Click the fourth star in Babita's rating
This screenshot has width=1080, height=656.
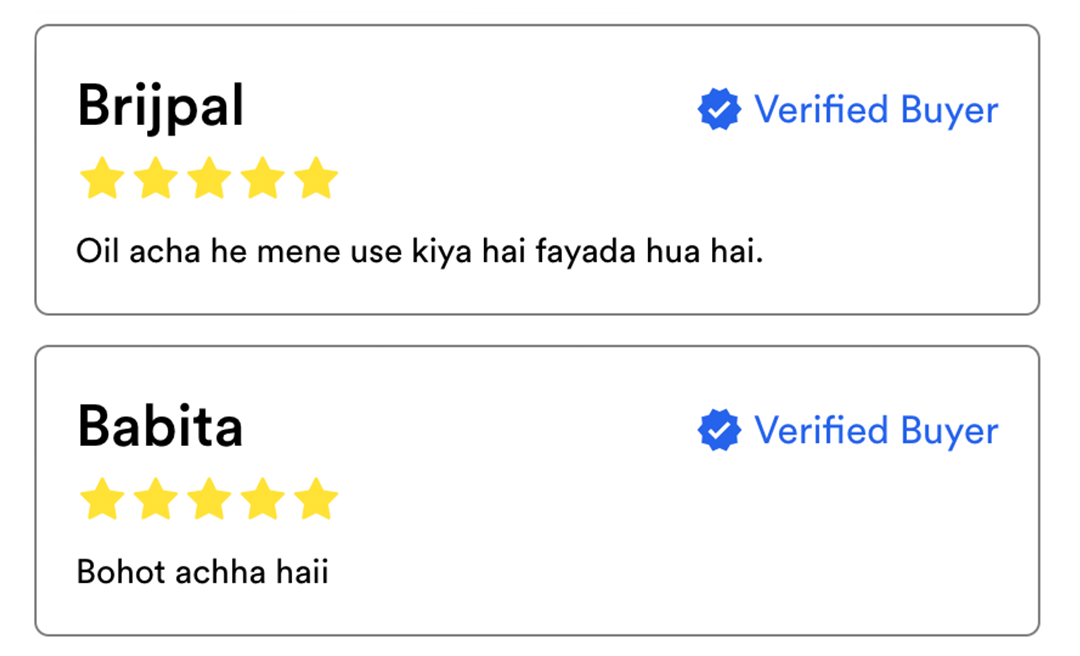(x=263, y=499)
